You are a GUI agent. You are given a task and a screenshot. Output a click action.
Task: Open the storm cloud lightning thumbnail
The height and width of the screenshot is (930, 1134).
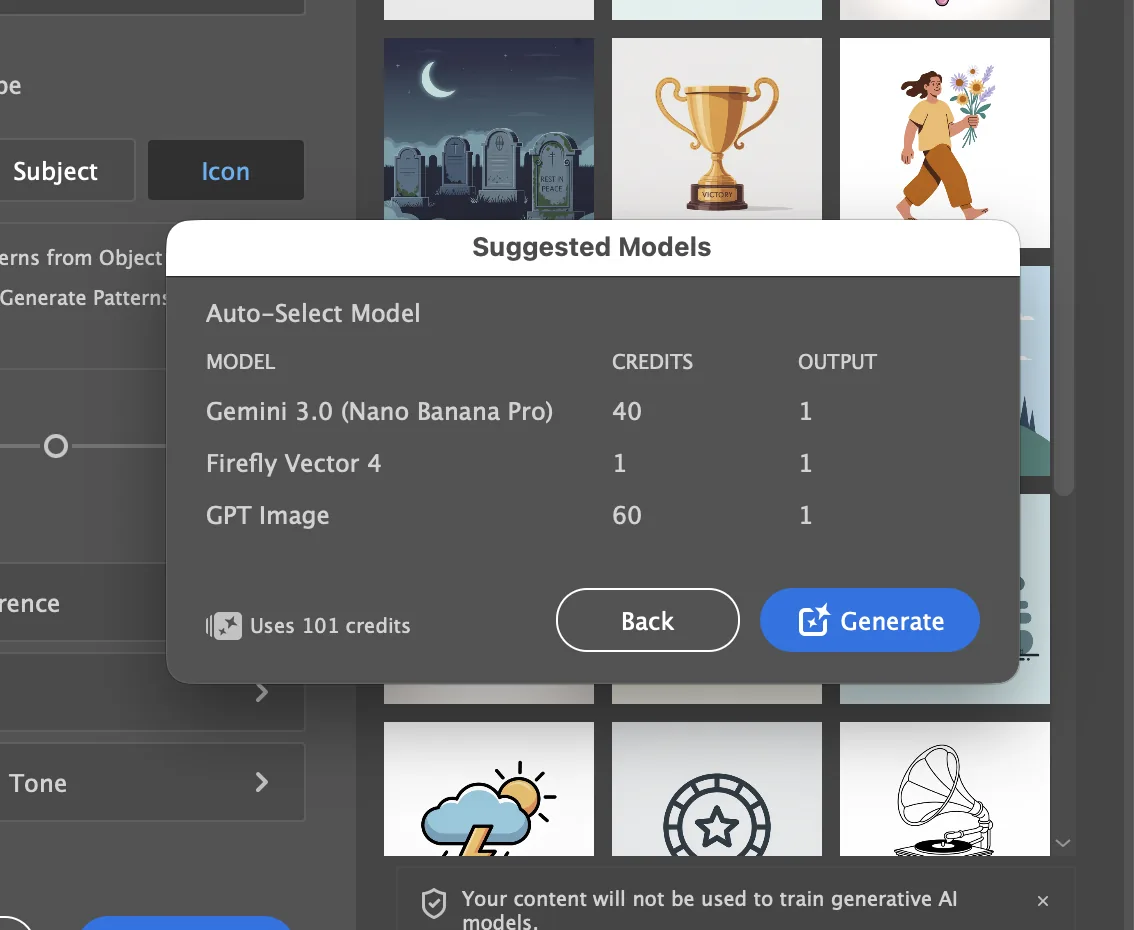click(x=489, y=788)
